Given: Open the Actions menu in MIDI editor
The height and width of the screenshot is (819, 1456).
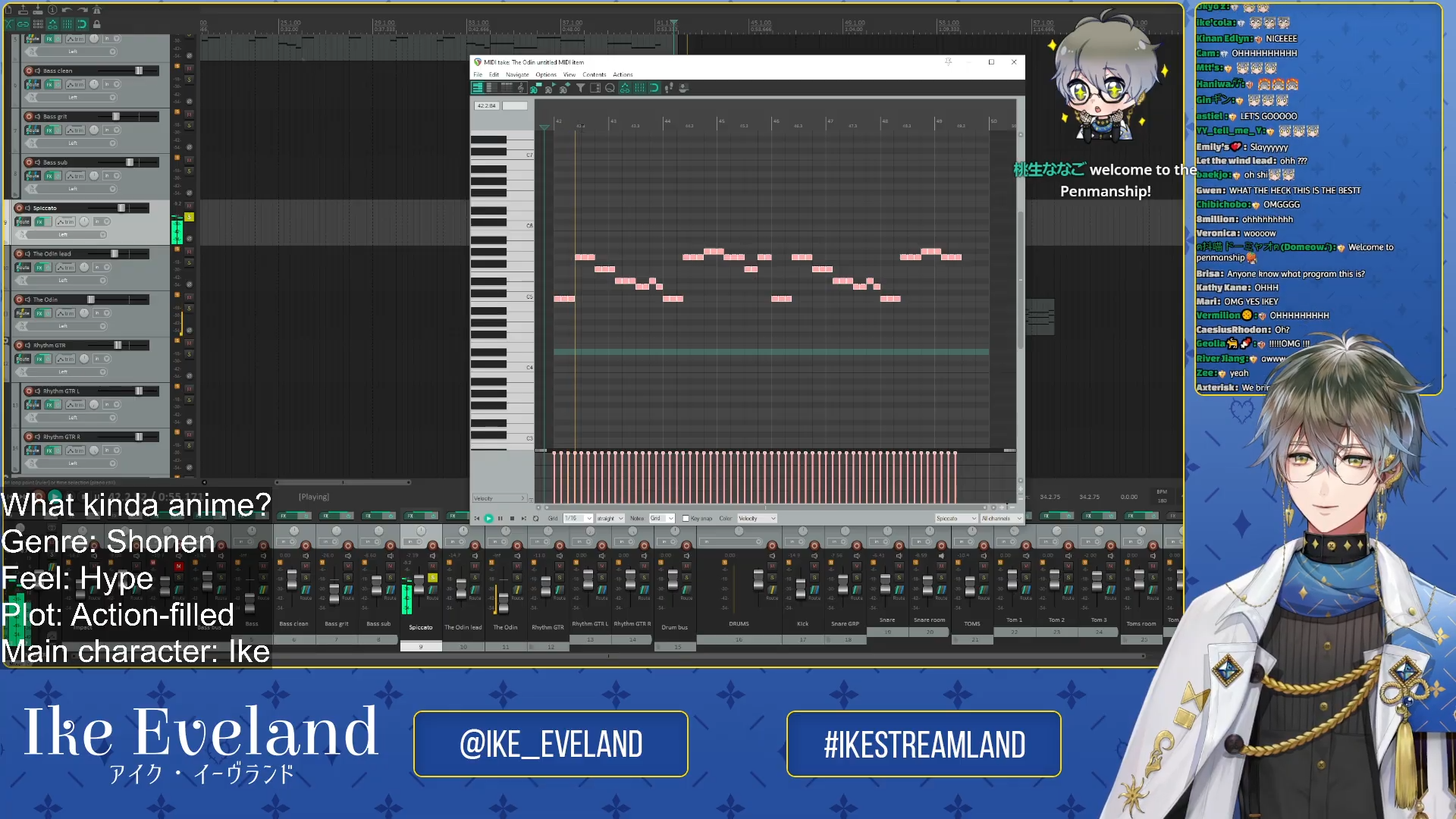Looking at the screenshot, I should click(623, 74).
